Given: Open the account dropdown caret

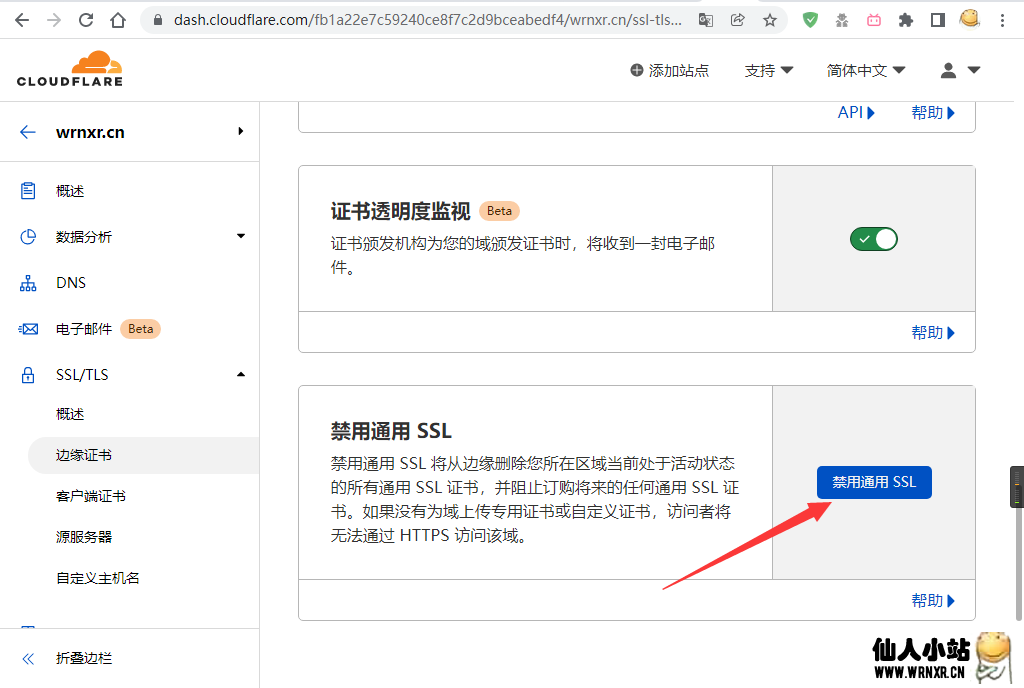Looking at the screenshot, I should click(974, 70).
